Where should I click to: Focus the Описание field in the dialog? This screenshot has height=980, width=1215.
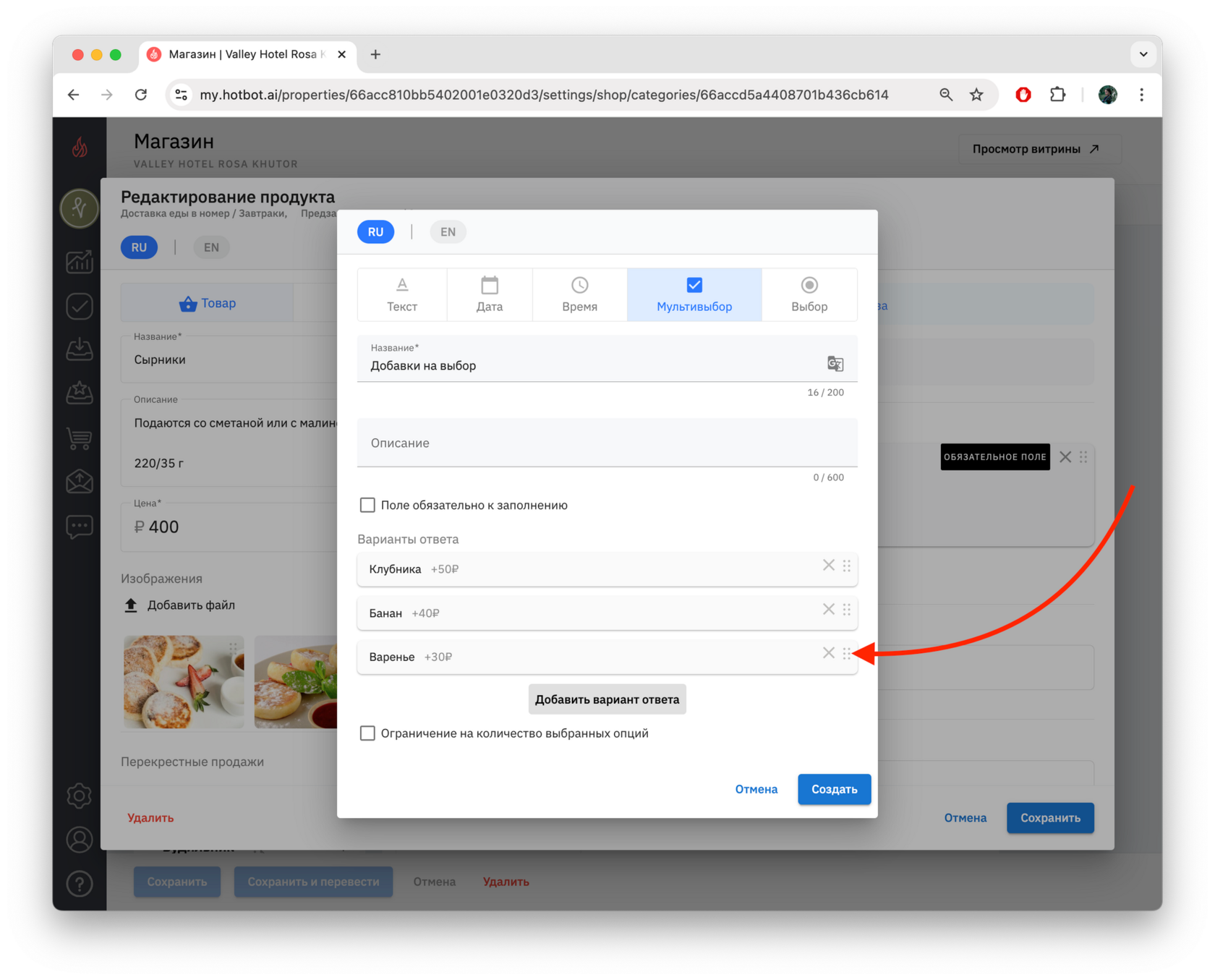pyautogui.click(x=607, y=443)
